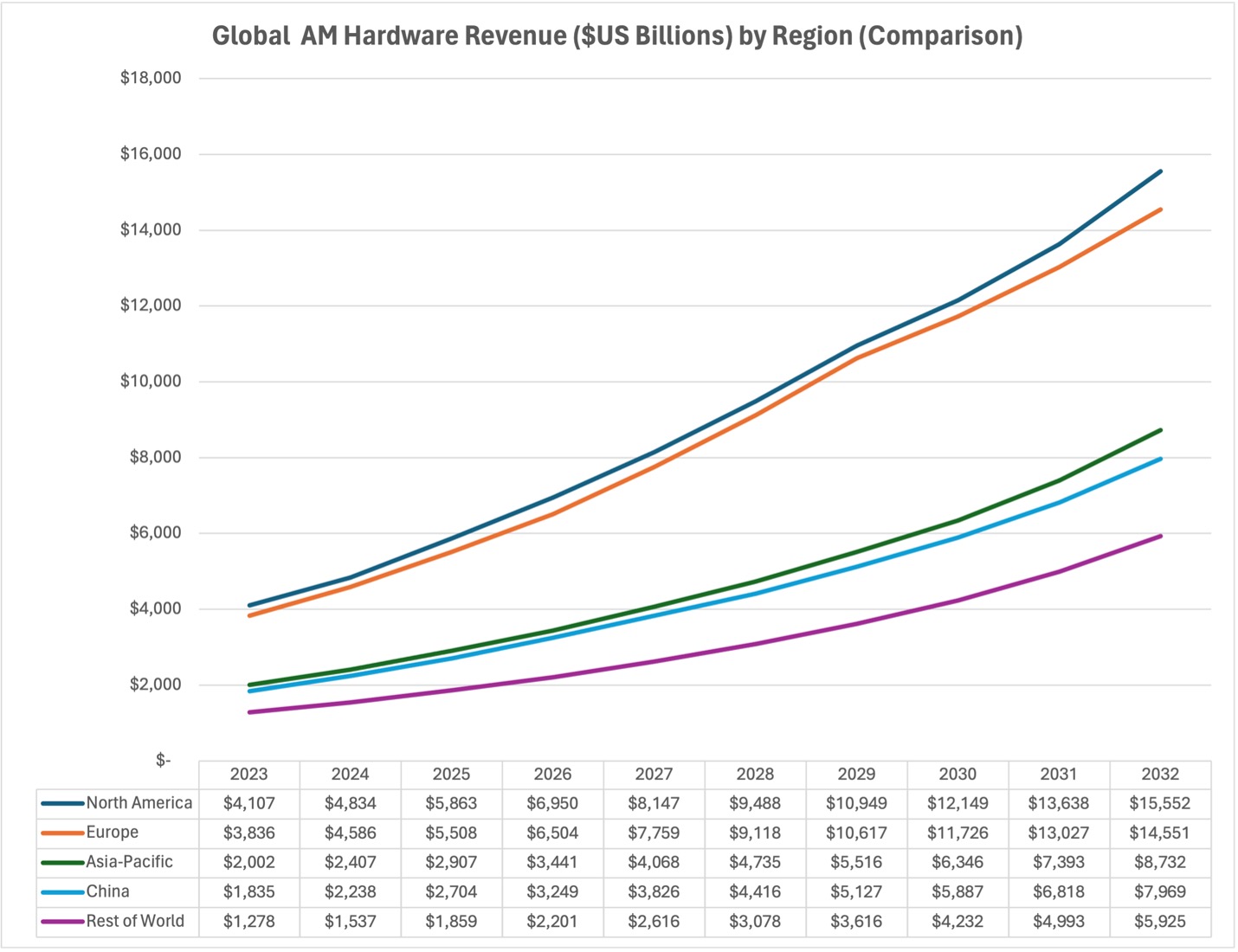Select the 2032 year column header
The image size is (1238, 952).
pos(1159,774)
